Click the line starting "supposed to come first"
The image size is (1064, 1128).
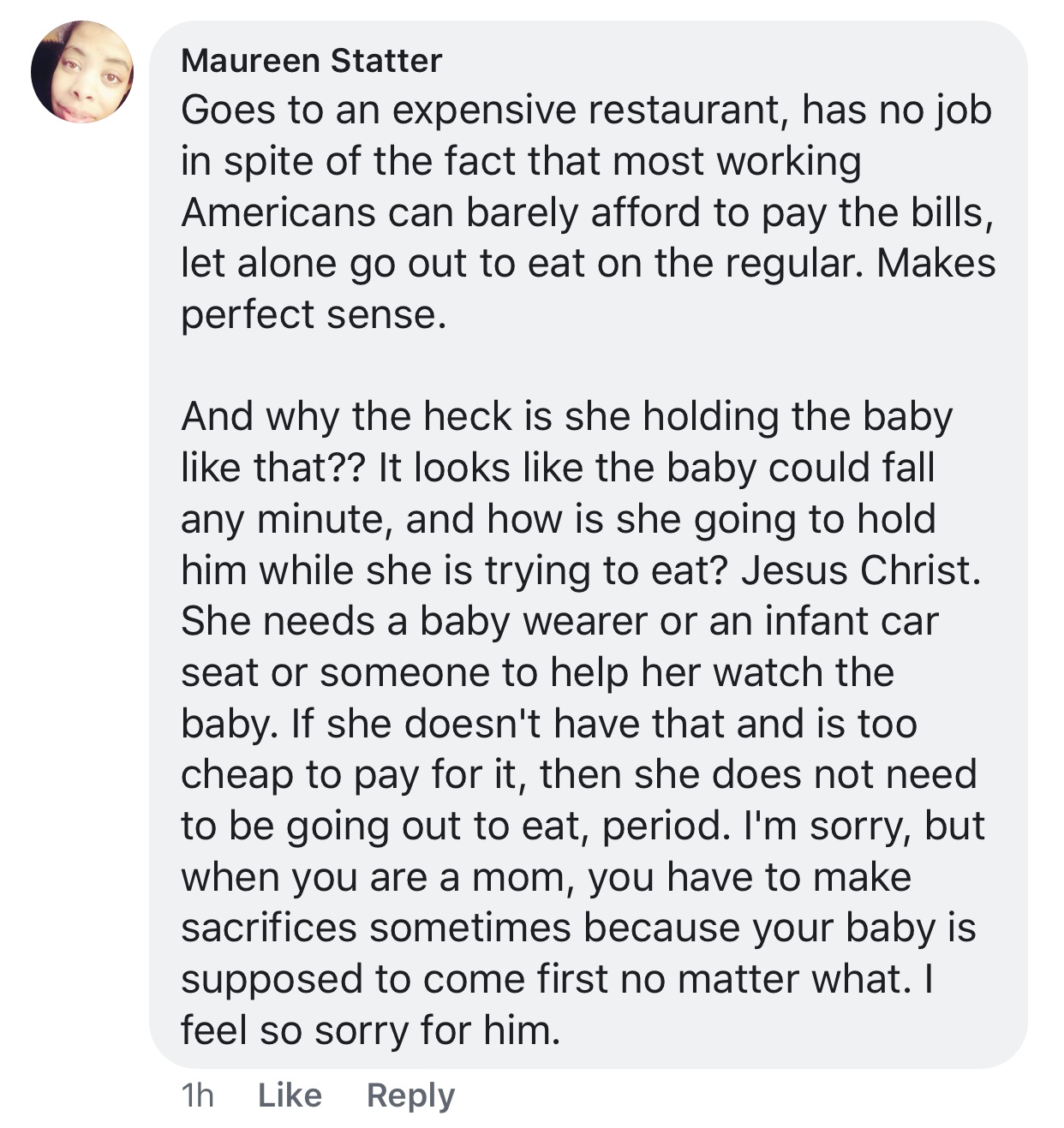556,979
